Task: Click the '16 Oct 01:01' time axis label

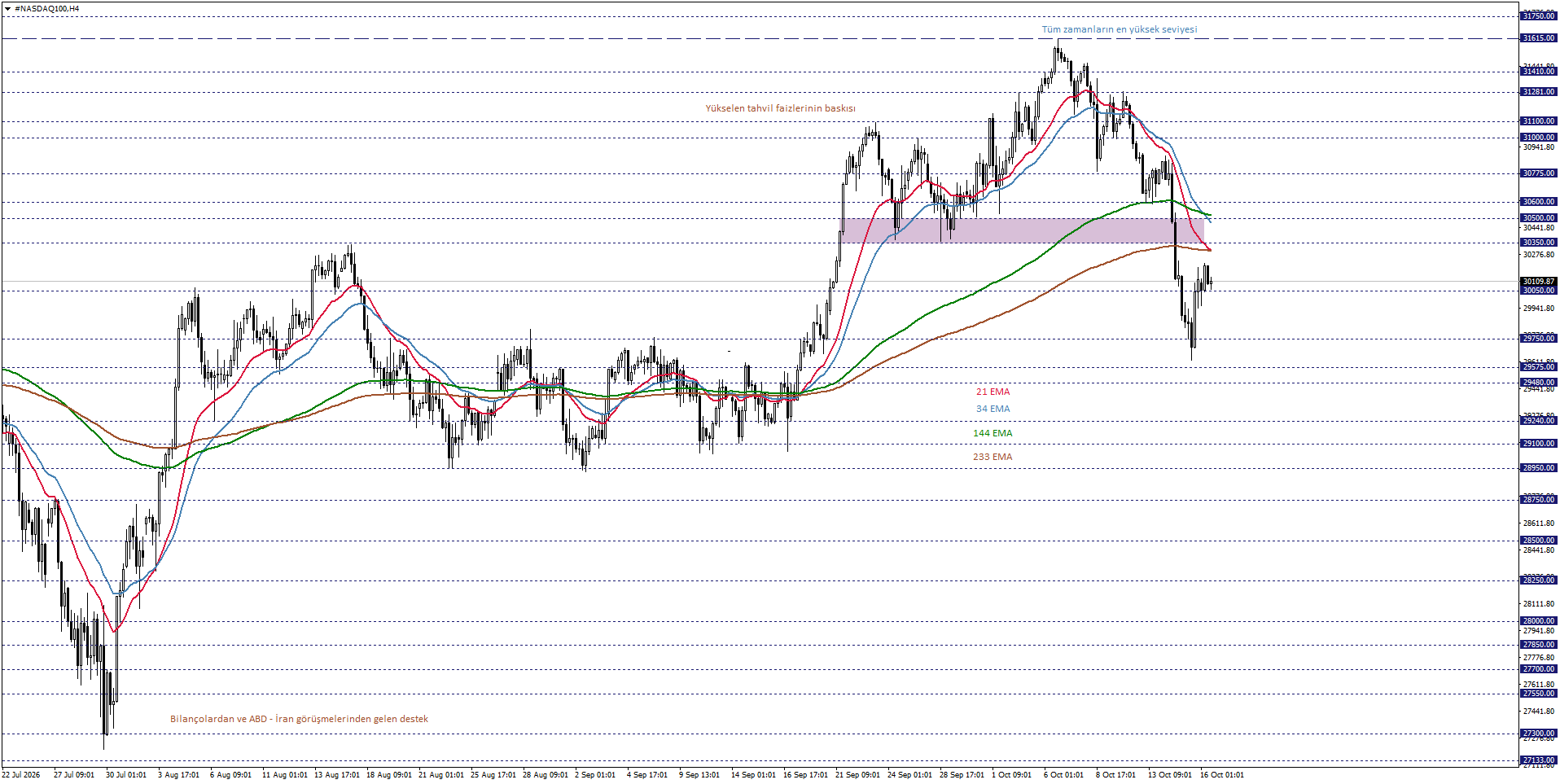Action: [x=1222, y=775]
